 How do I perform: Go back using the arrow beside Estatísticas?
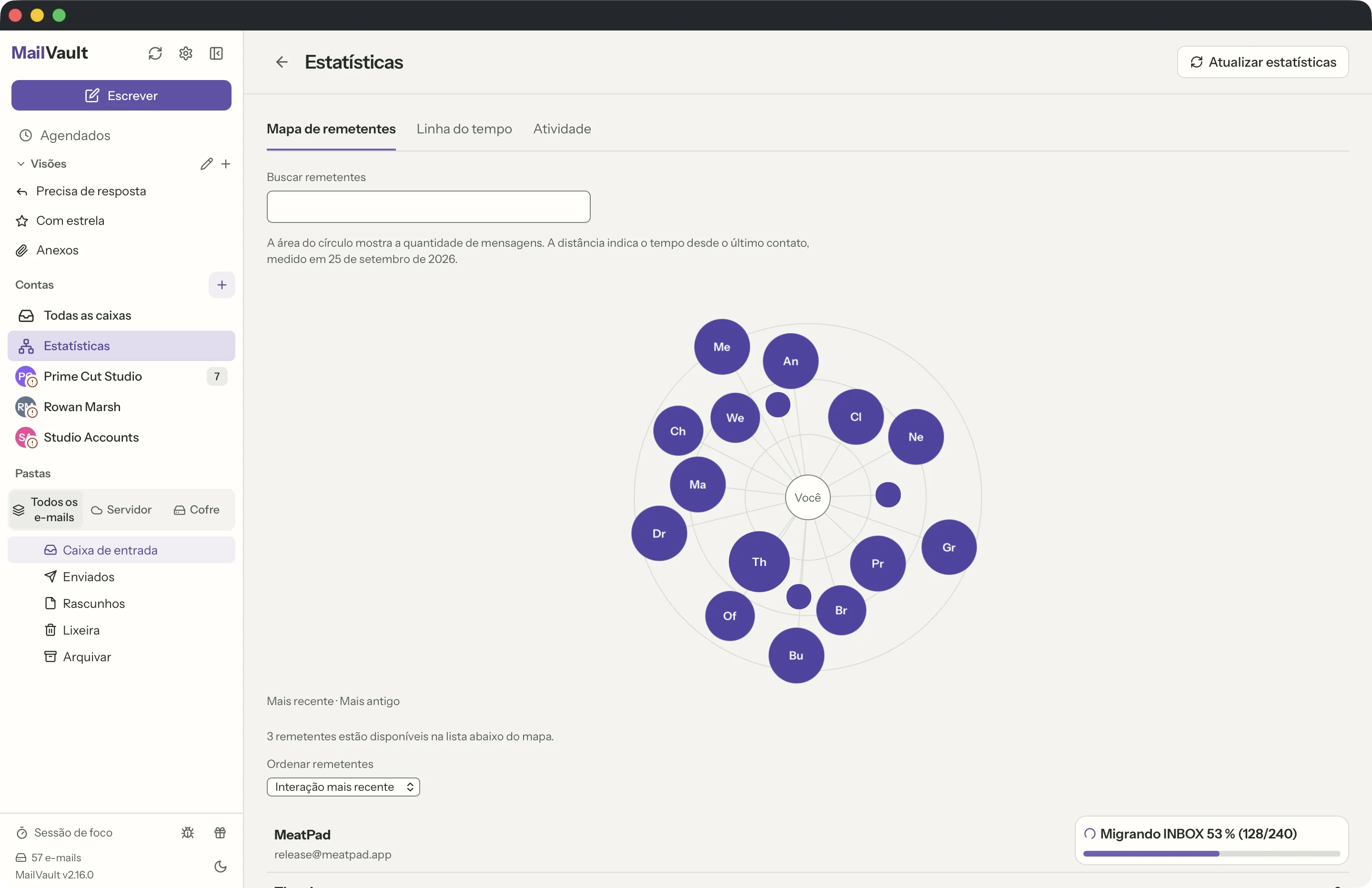coord(282,62)
